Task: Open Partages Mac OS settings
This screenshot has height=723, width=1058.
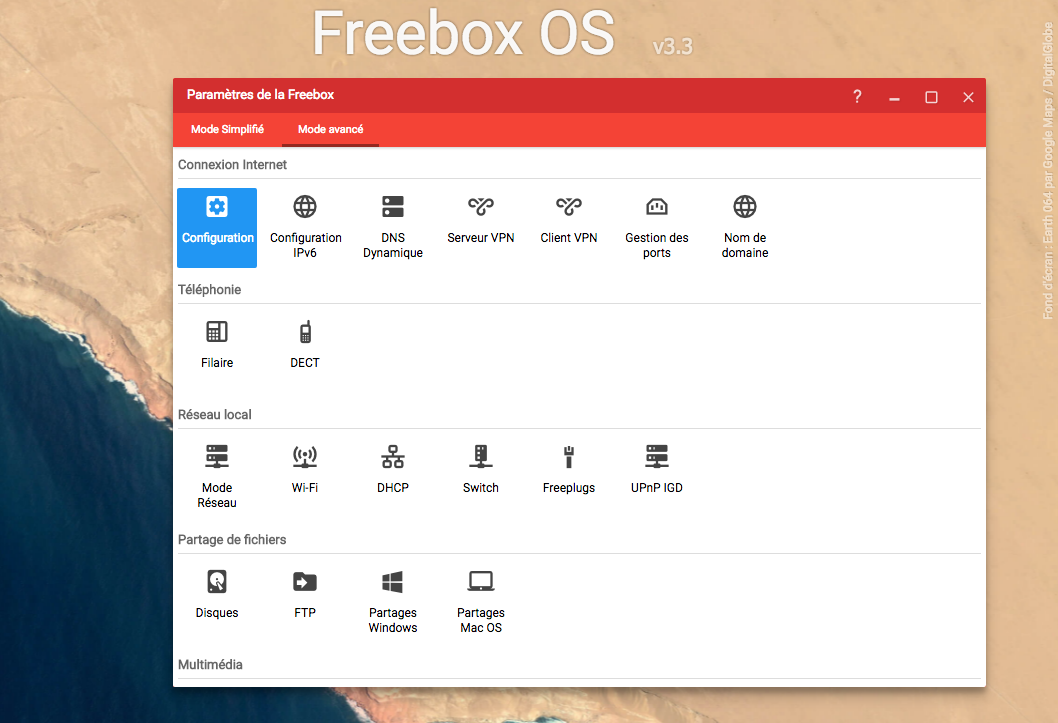Action: pos(481,602)
